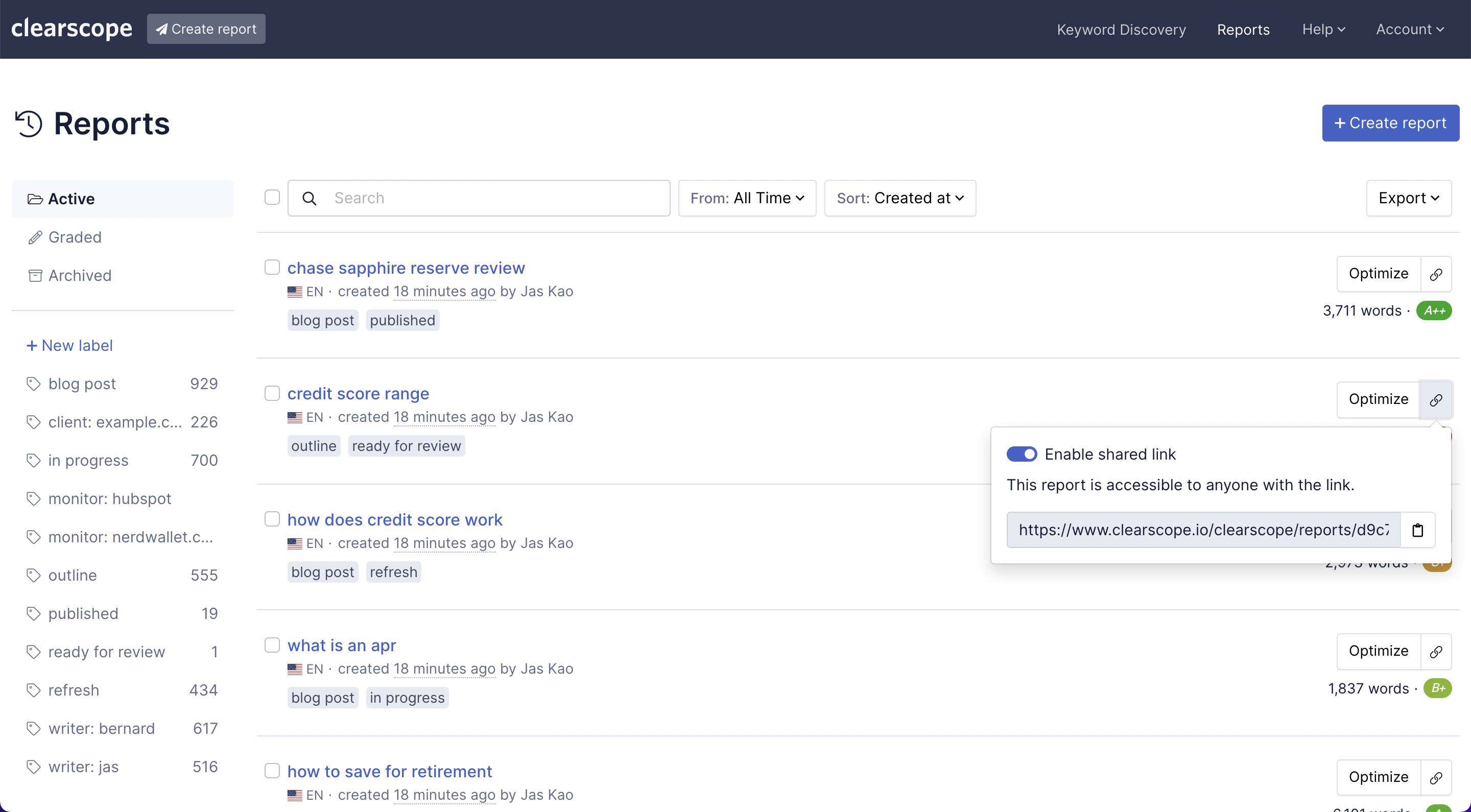This screenshot has height=812, width=1471.
Task: Click the rocket/create report icon
Action: 161,28
